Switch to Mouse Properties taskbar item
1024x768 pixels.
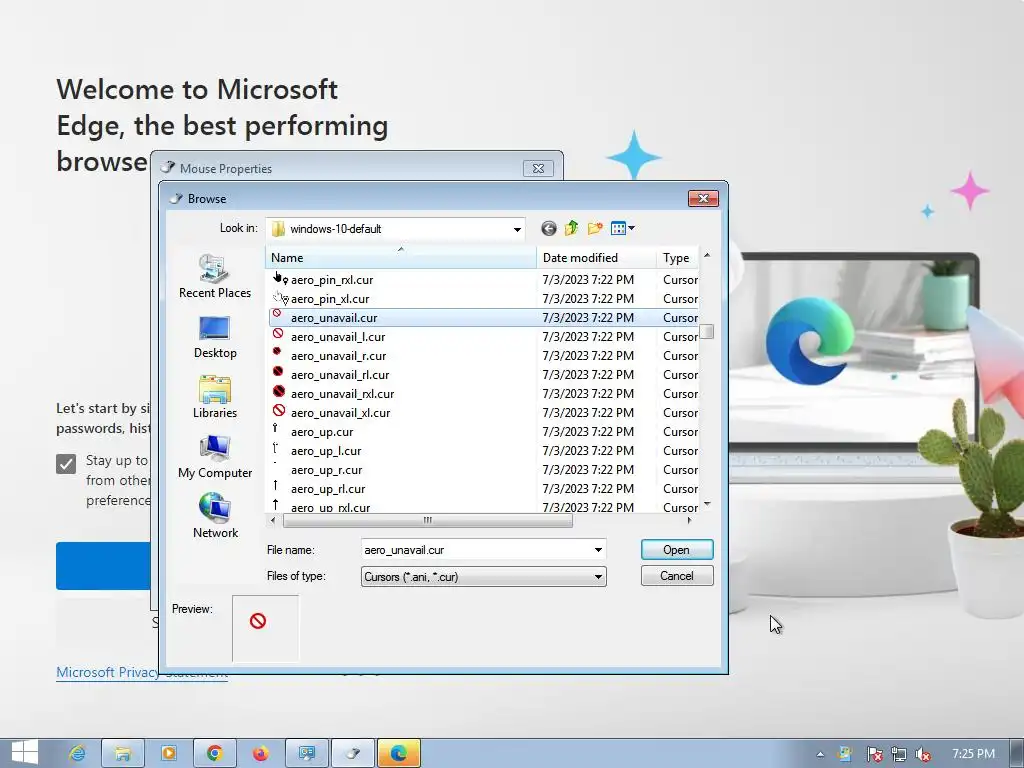(353, 753)
